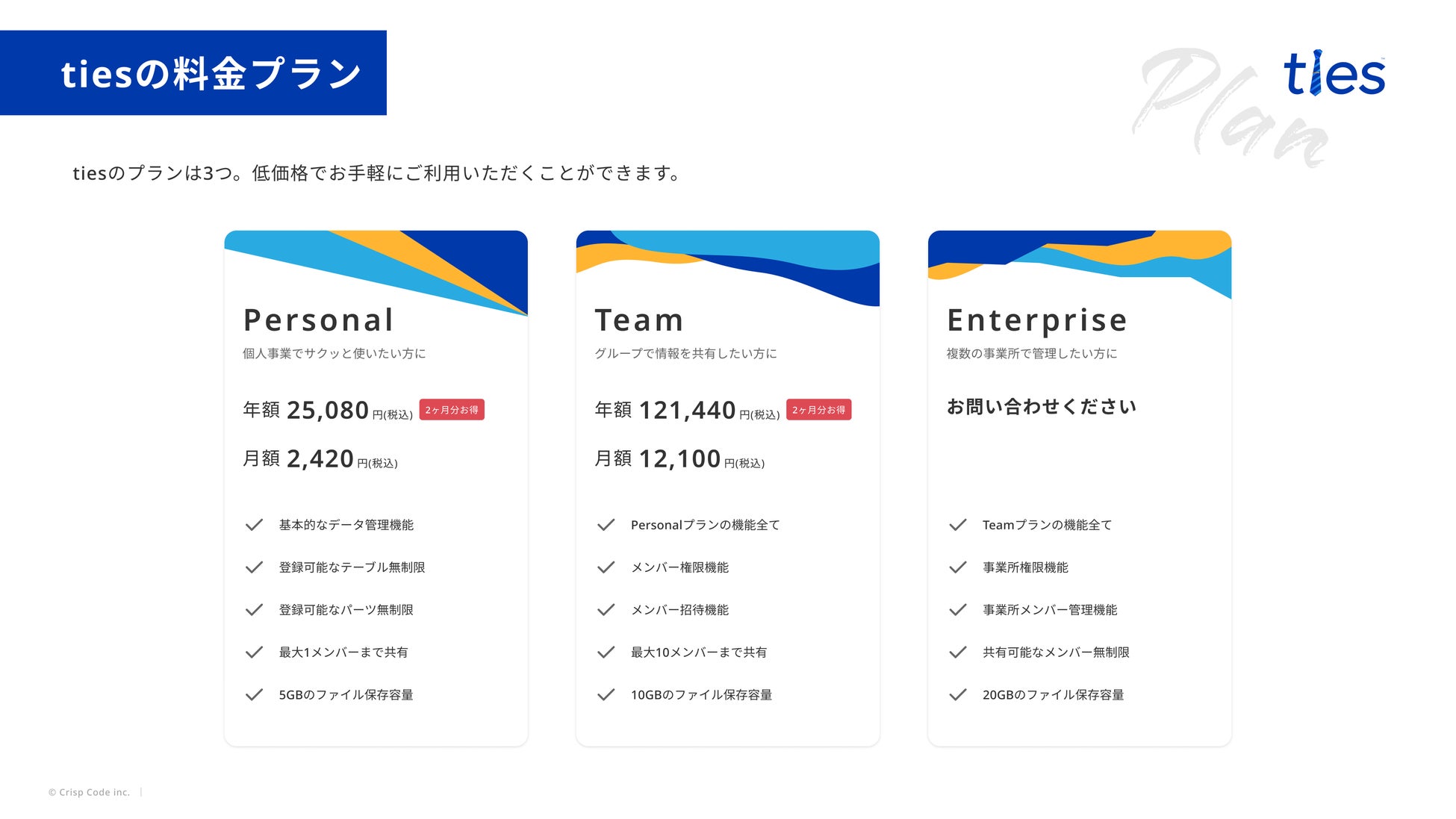The height and width of the screenshot is (819, 1456).
Task: Click checkmark beside Teamプランの機能全て
Action: tap(957, 525)
